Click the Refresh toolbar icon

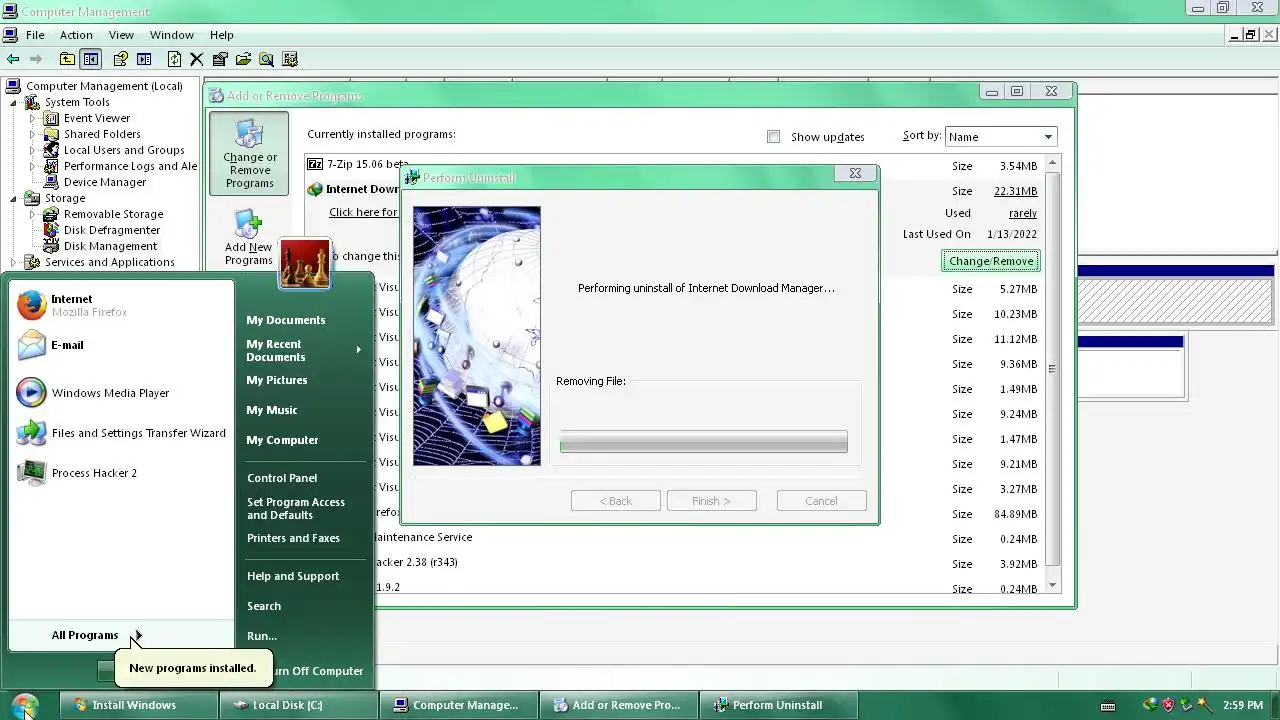tap(175, 59)
